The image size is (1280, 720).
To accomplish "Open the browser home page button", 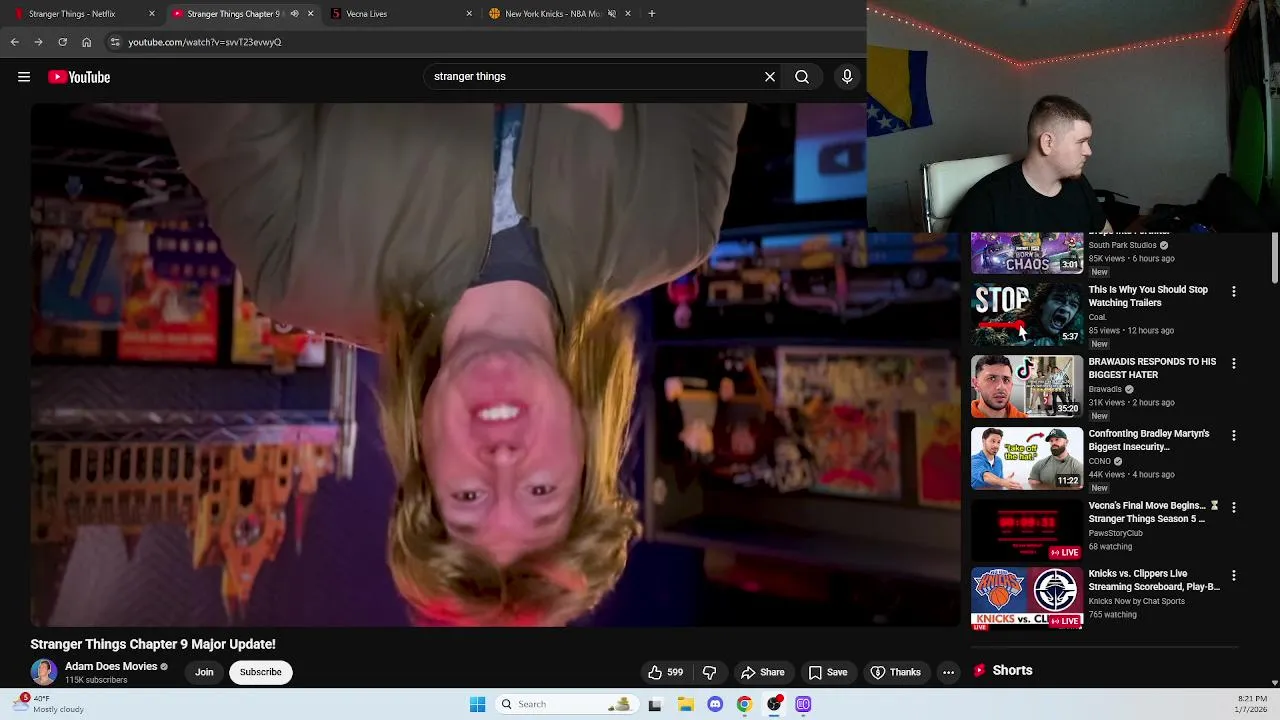I will click(x=86, y=42).
